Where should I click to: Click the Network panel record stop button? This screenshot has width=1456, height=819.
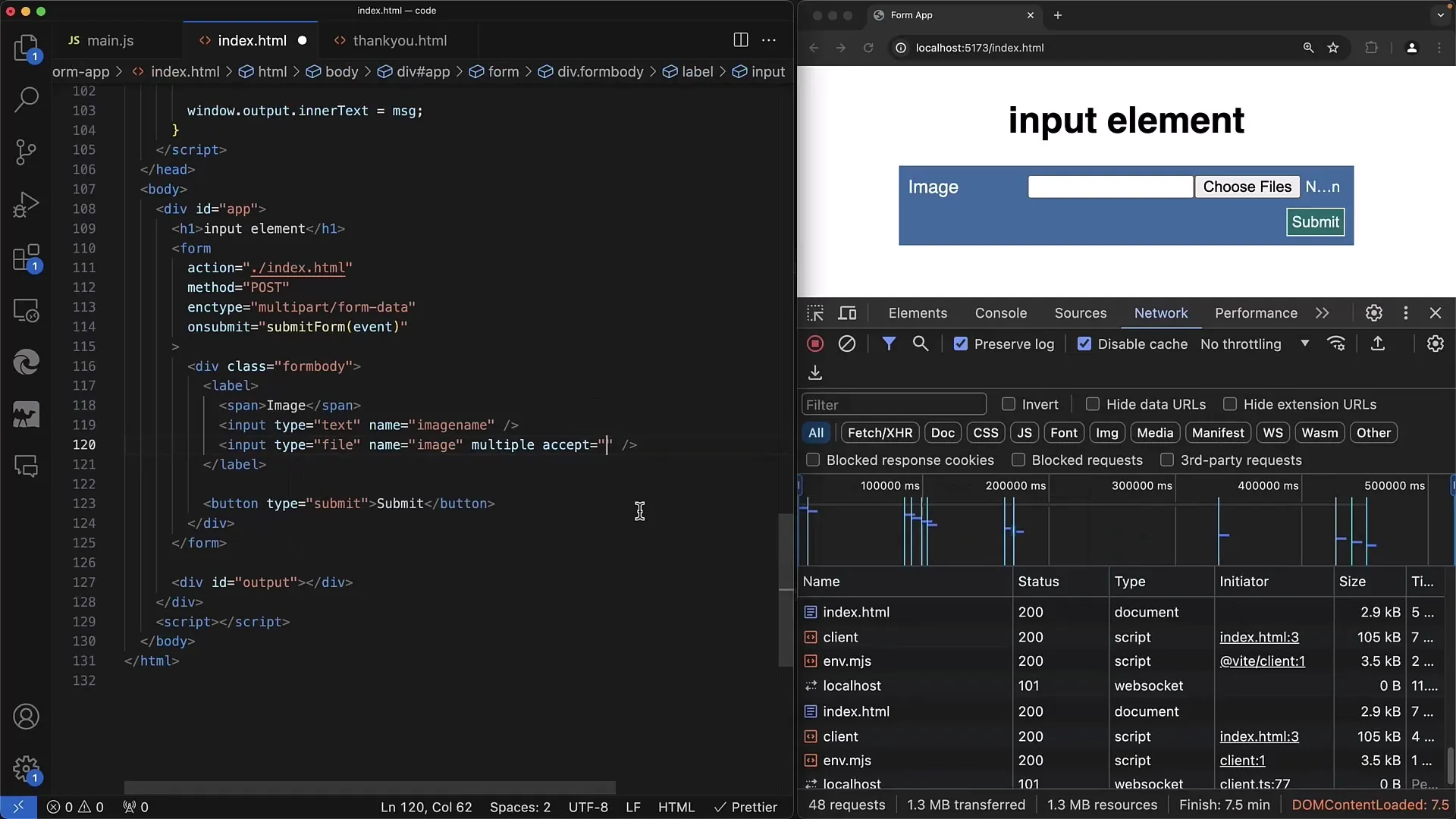point(815,343)
